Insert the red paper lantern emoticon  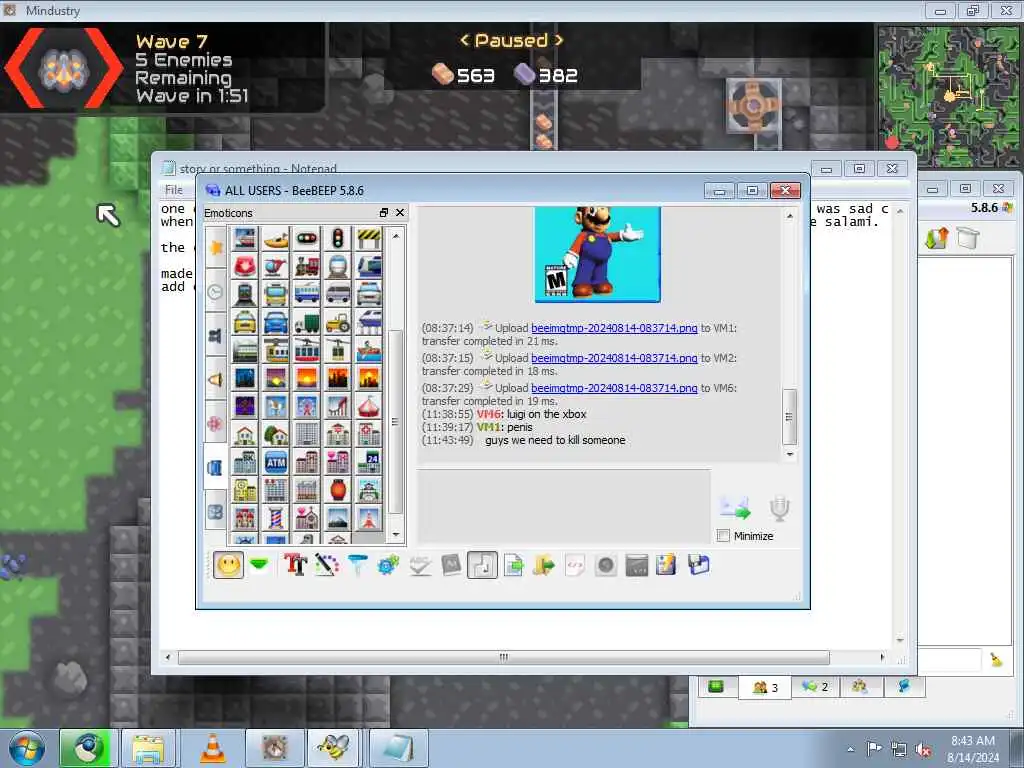[x=338, y=490]
